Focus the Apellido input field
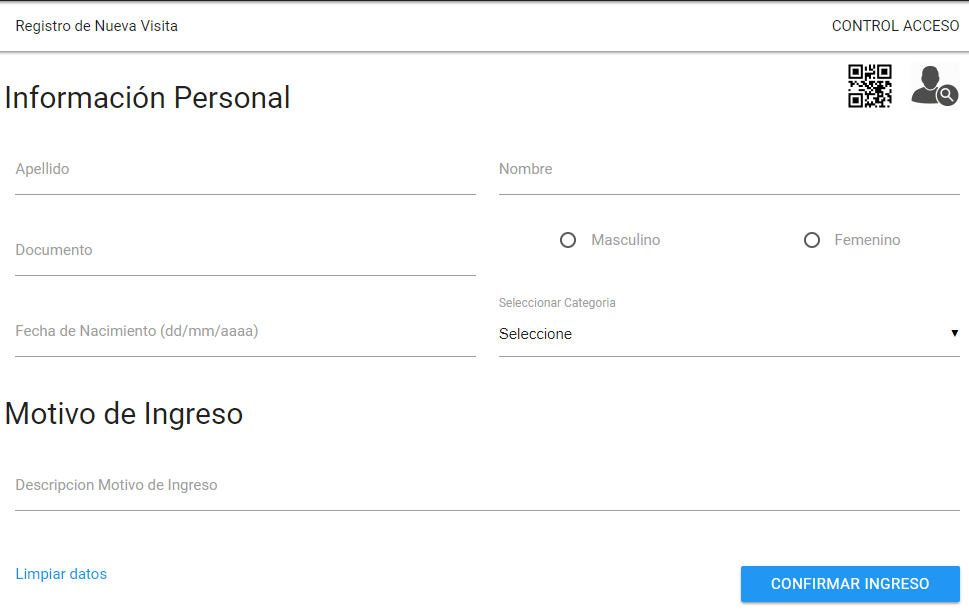Screen dimensions: 969x611 click(x=245, y=170)
